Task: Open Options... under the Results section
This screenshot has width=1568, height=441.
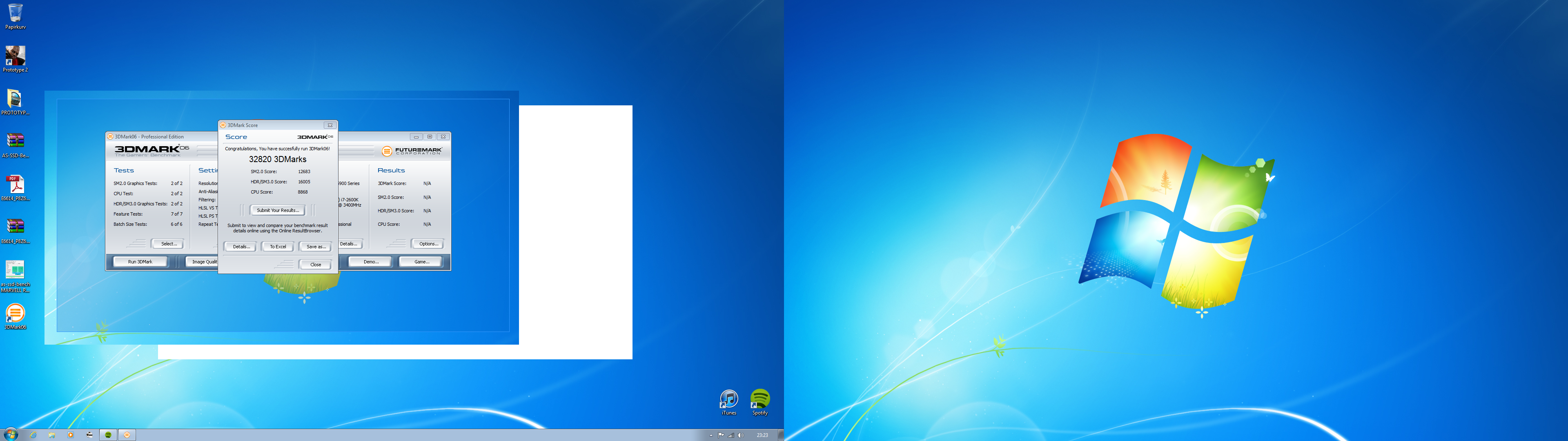Action: point(428,244)
